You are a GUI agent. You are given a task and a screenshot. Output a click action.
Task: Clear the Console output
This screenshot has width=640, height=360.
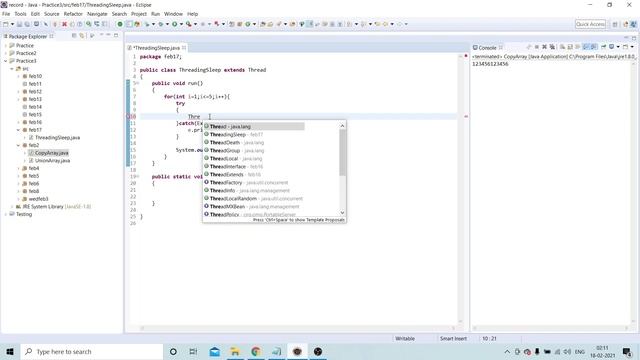[x=562, y=47]
